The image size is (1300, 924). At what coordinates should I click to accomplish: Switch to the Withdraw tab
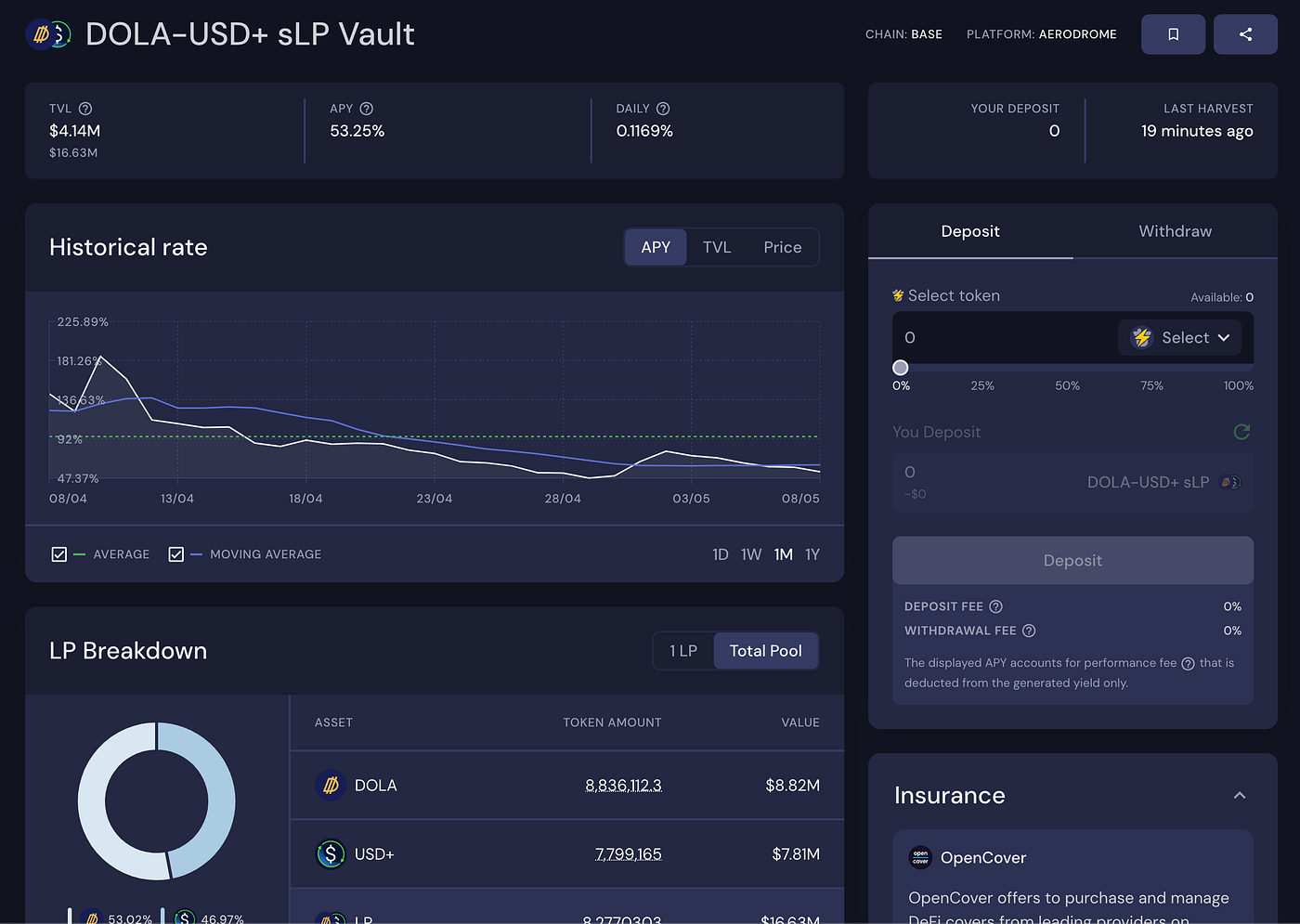click(1175, 231)
